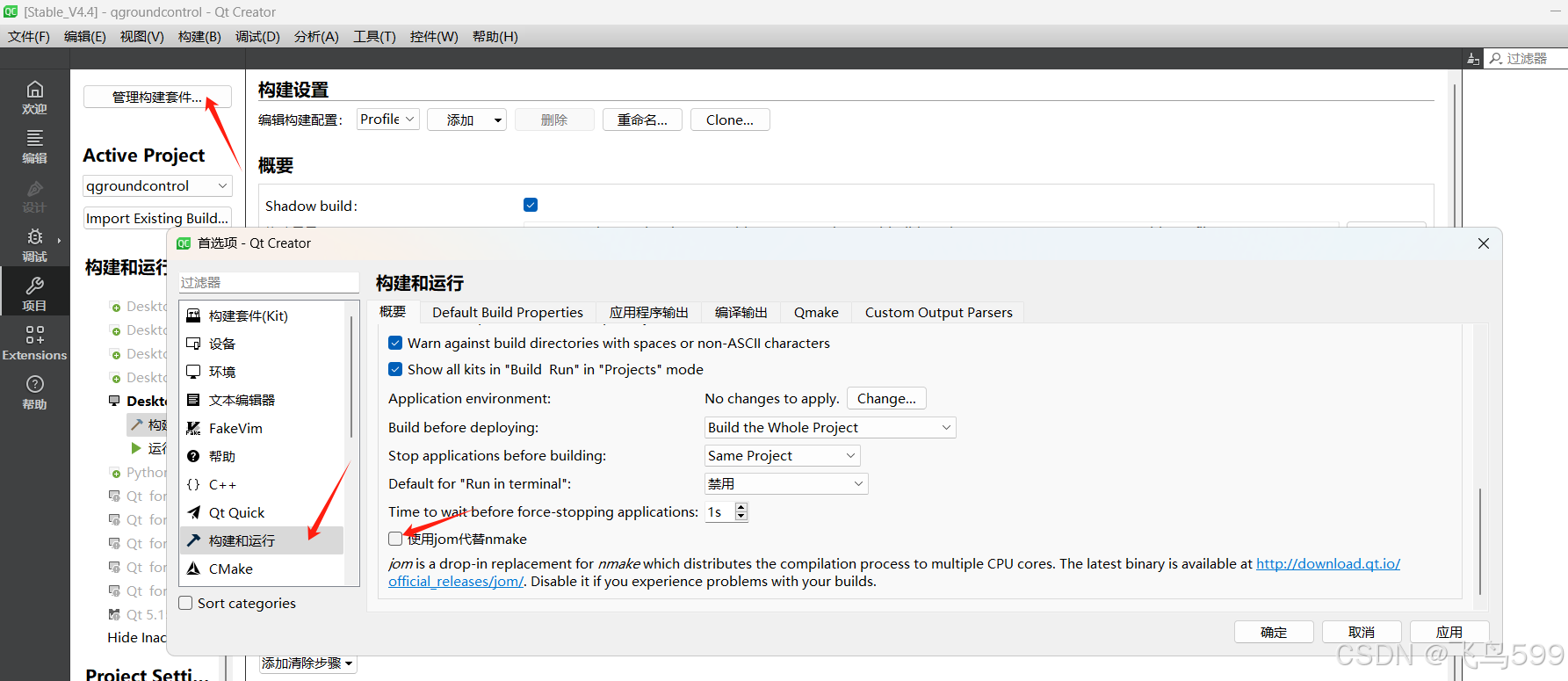Select FakeVim category in preferences

(262, 428)
